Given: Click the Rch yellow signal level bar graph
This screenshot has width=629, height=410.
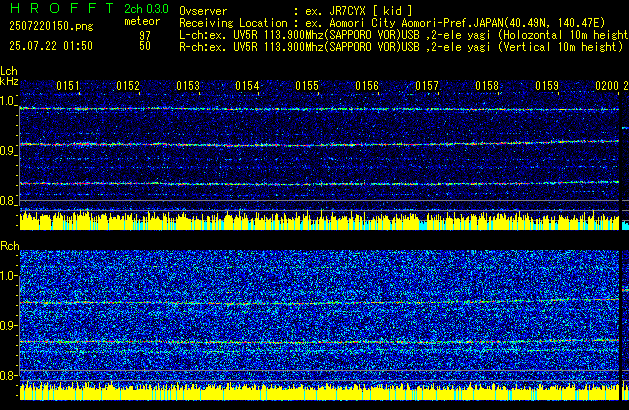Looking at the screenshot, I should (319, 391).
